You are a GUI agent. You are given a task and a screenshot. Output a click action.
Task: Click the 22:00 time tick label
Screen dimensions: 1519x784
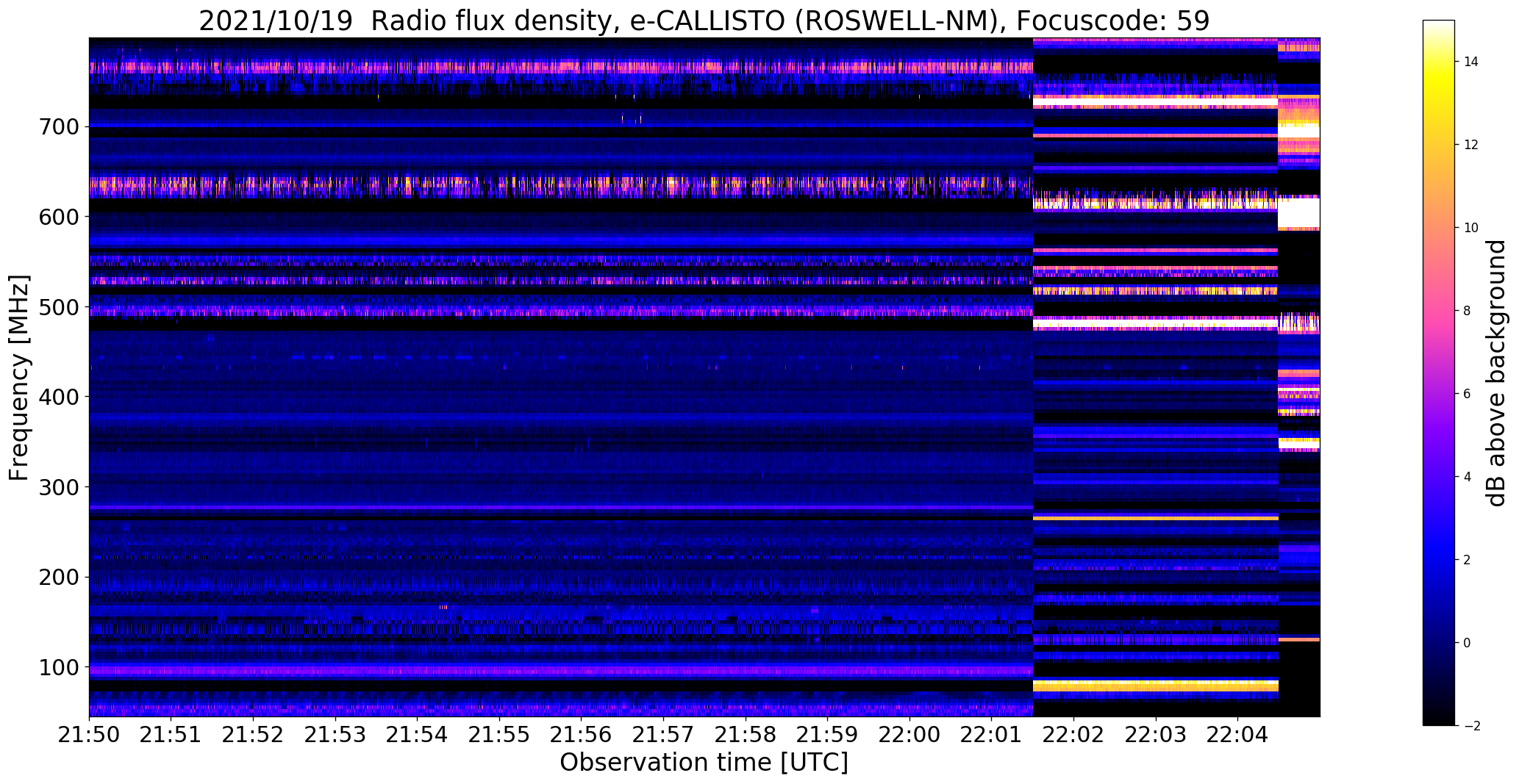909,734
